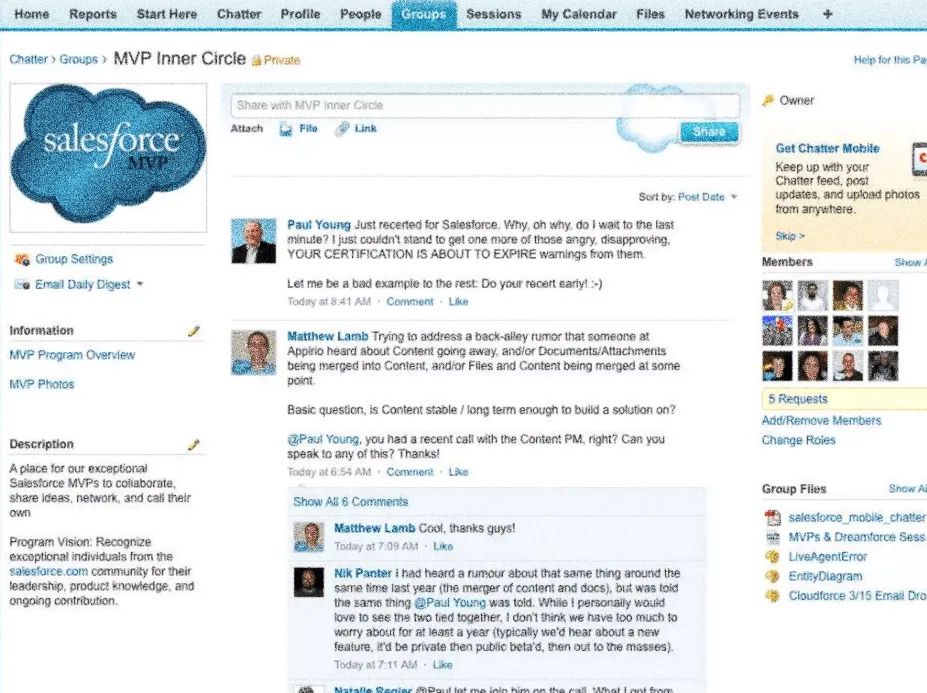Click image icon beside LiveAgentError file
This screenshot has height=693, width=927.
pyautogui.click(x=772, y=557)
